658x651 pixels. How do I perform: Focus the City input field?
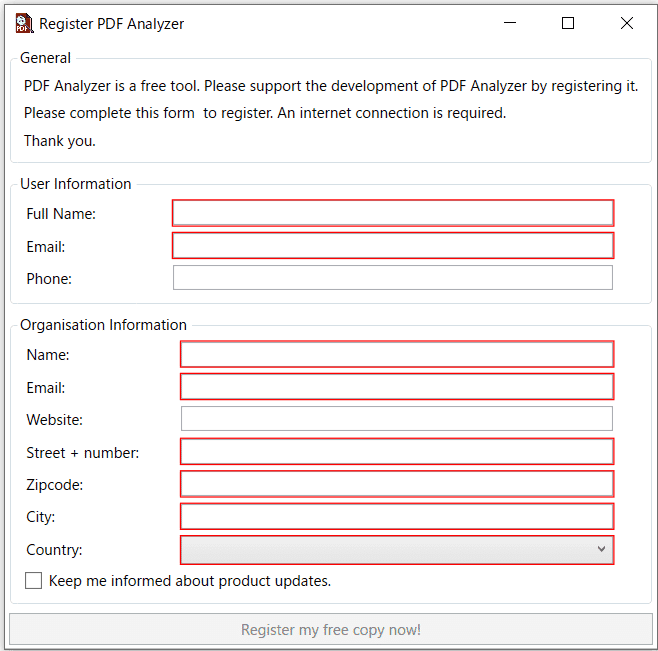pyautogui.click(x=396, y=517)
